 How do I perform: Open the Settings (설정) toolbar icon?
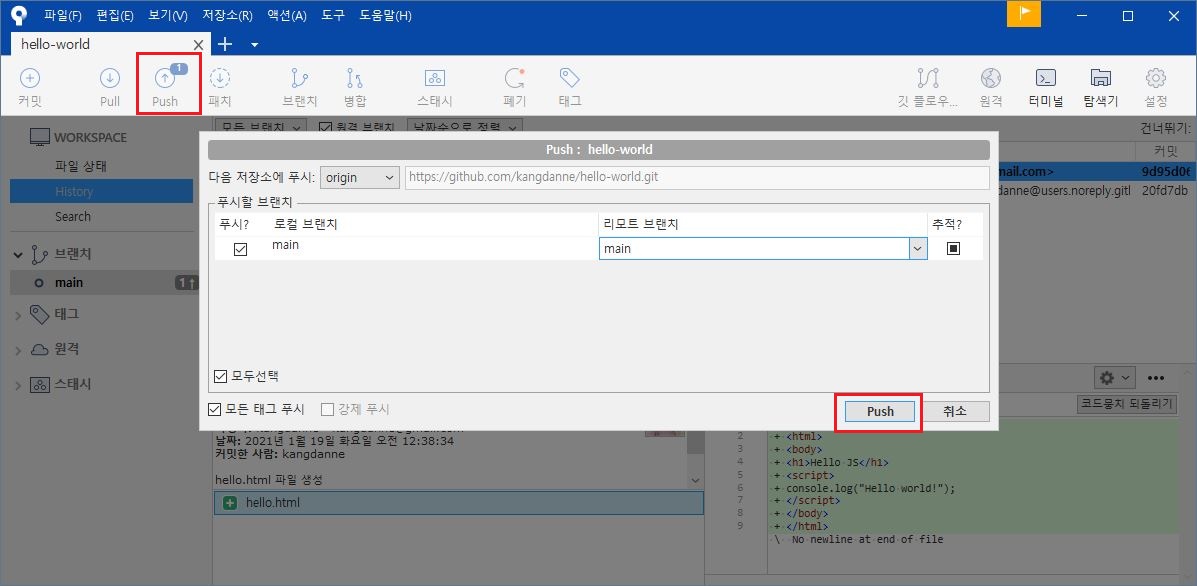pyautogui.click(x=1156, y=86)
